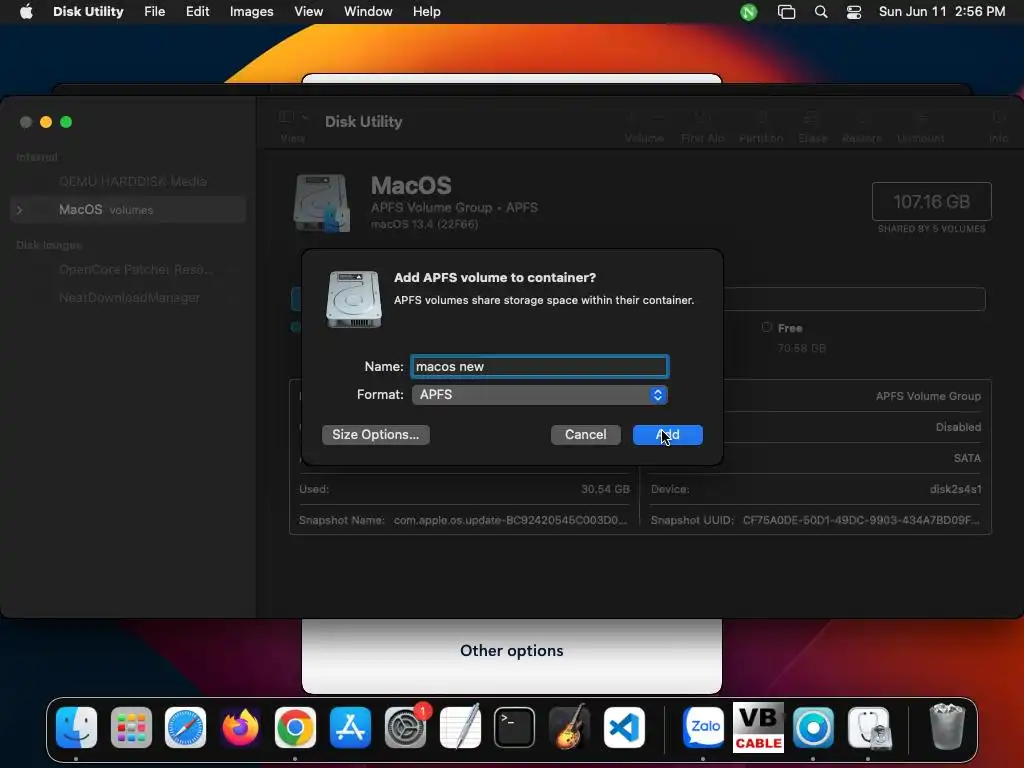
Task: Open Visual Studio Code from the Dock
Action: 624,727
